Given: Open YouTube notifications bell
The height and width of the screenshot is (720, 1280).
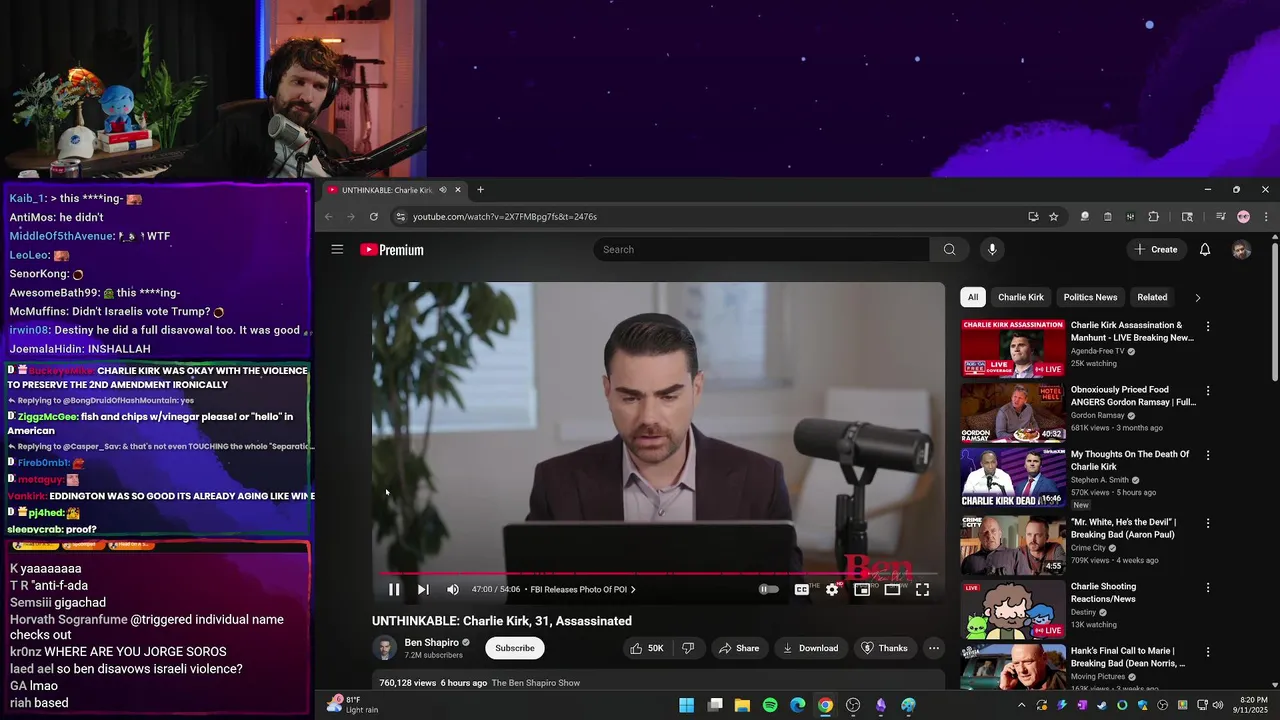Looking at the screenshot, I should point(1205,250).
